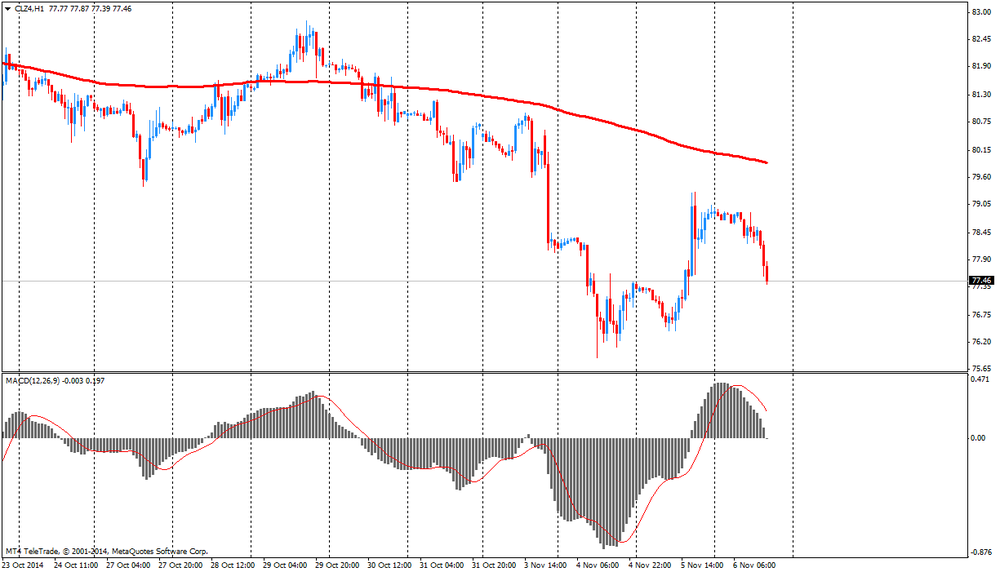Click the 28 Oct 12:00 time label

[x=233, y=565]
